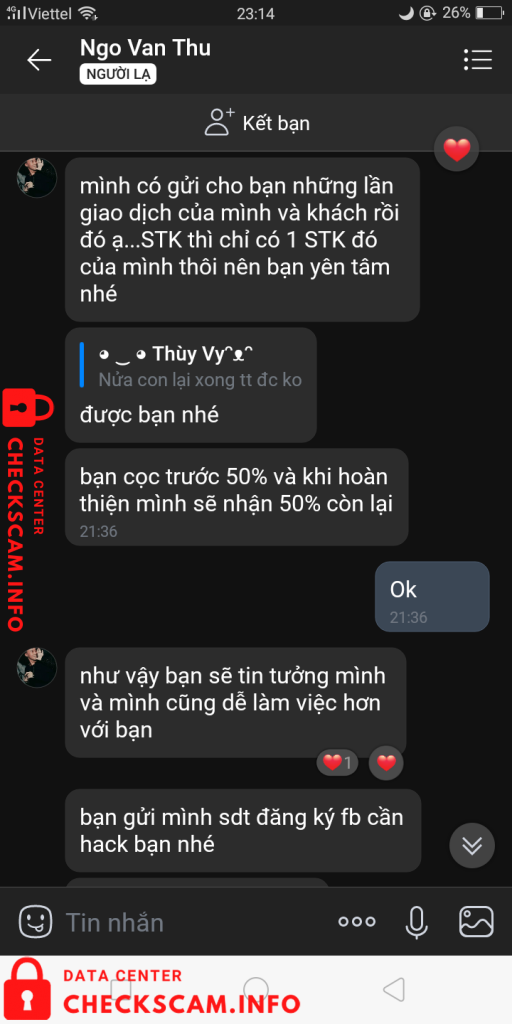This screenshot has width=512, height=1024.
Task: Tap the microphone voice message icon
Action: tap(415, 921)
